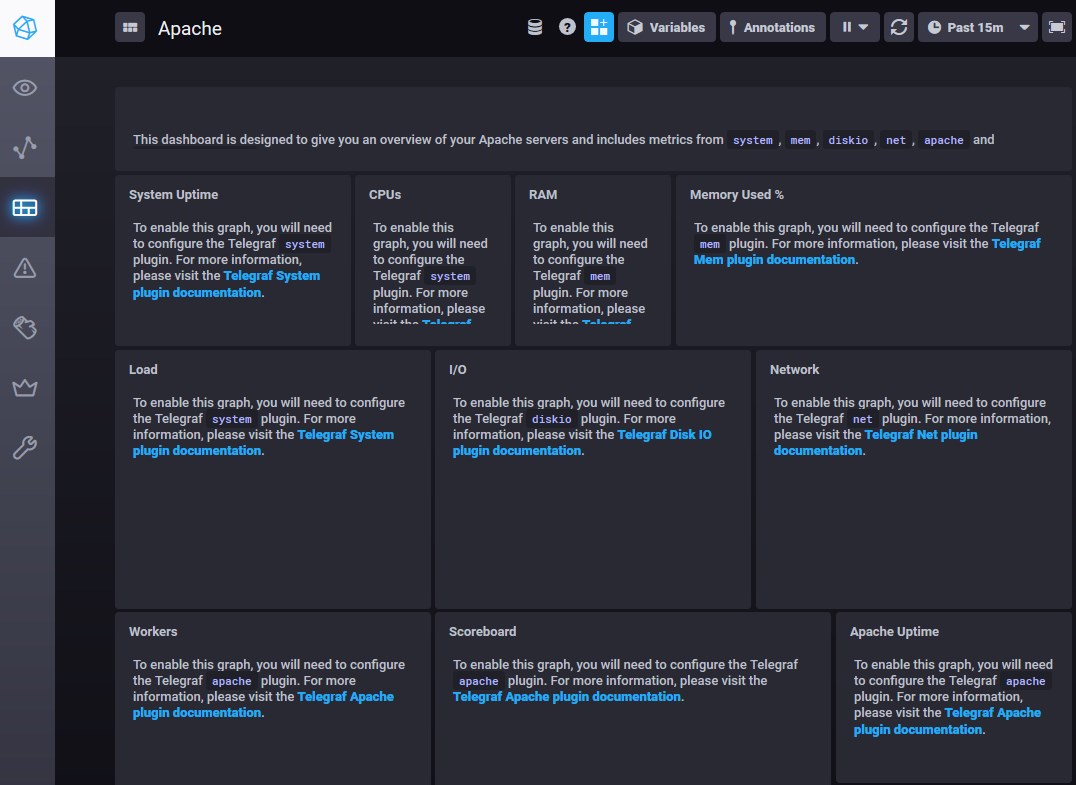The image size is (1076, 785).
Task: Click the System Uptime cell title
Action: pos(174,195)
